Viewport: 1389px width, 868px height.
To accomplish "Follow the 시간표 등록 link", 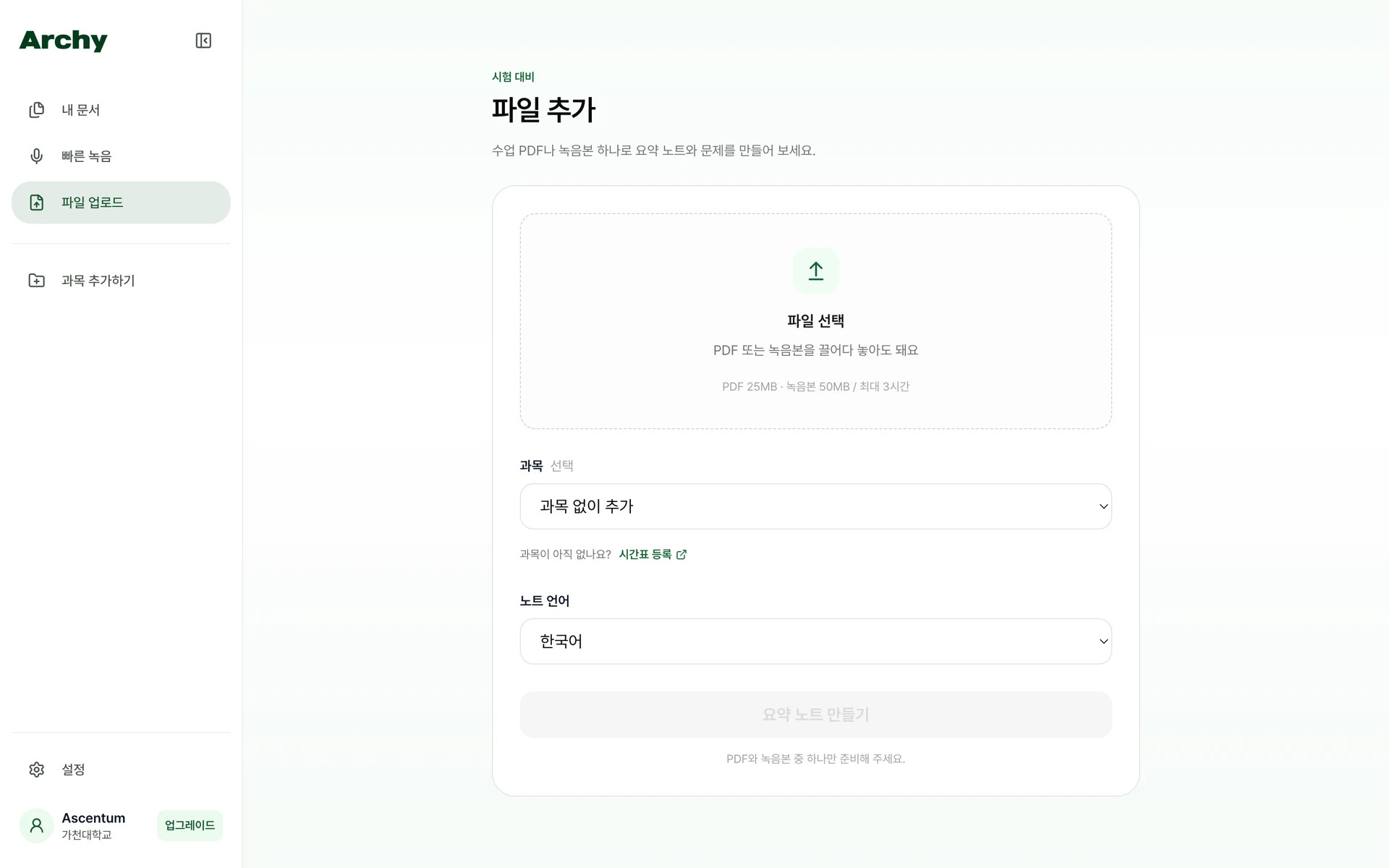I will click(x=645, y=555).
